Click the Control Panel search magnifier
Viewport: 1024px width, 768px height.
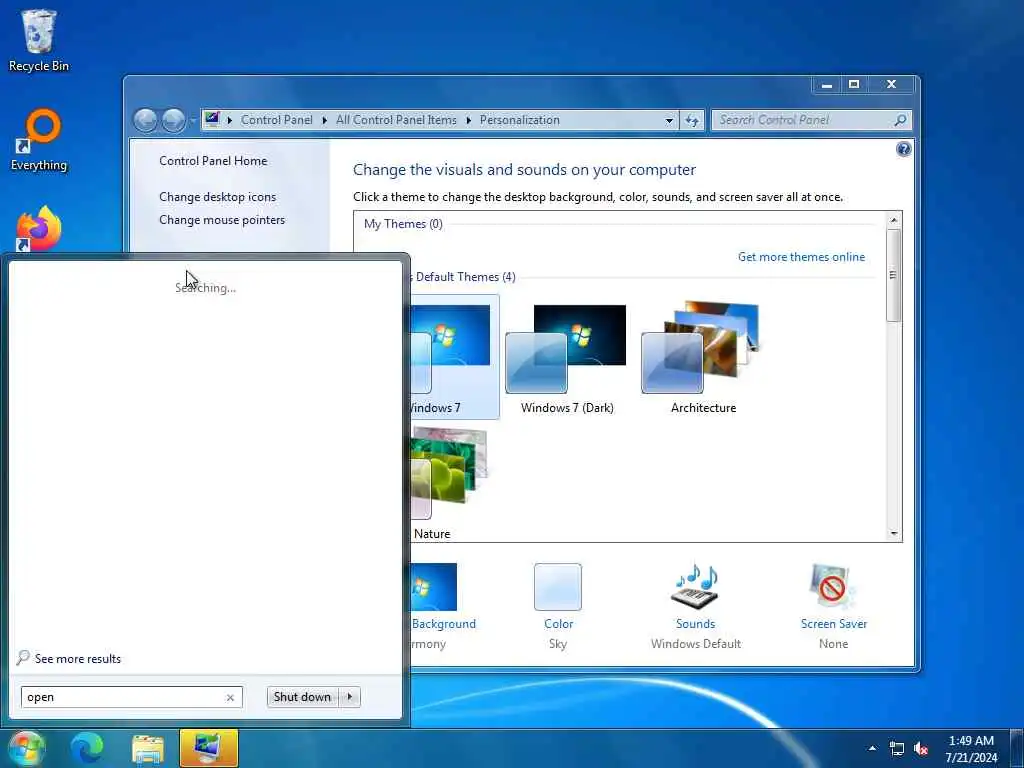click(x=900, y=120)
